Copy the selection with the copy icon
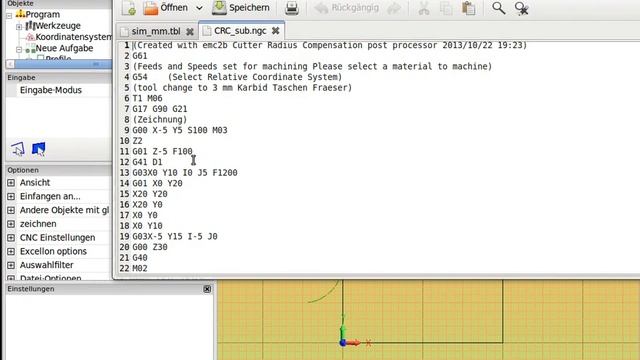The image size is (640, 360). pyautogui.click(x=446, y=9)
